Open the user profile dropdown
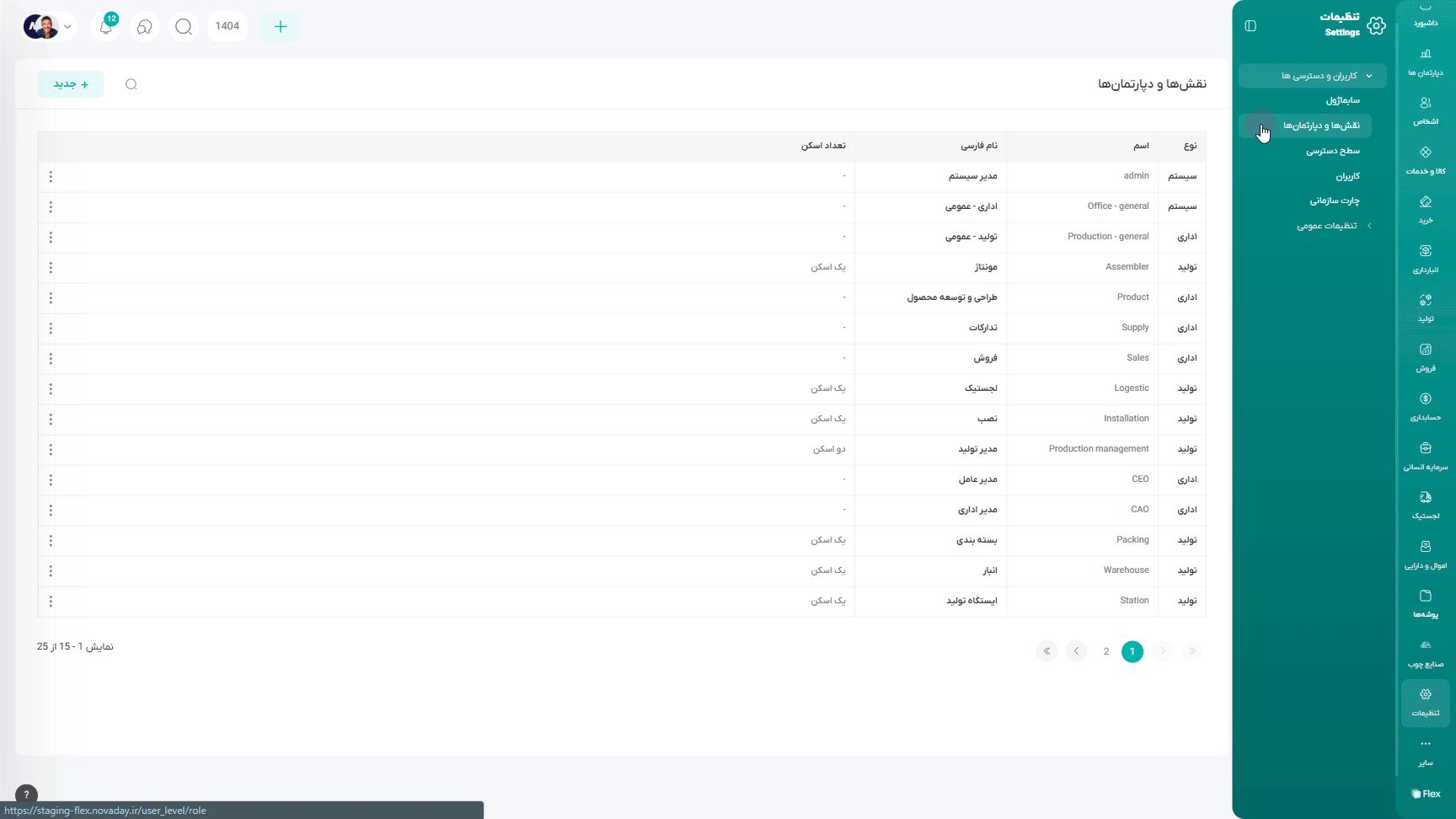The image size is (1456, 819). coord(50,27)
